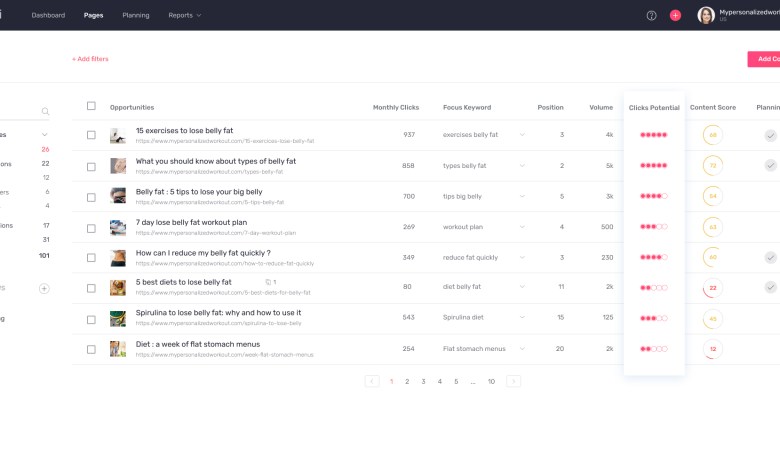The image size is (780, 470).
Task: Go to Dashboard in navigation
Action: tap(48, 15)
